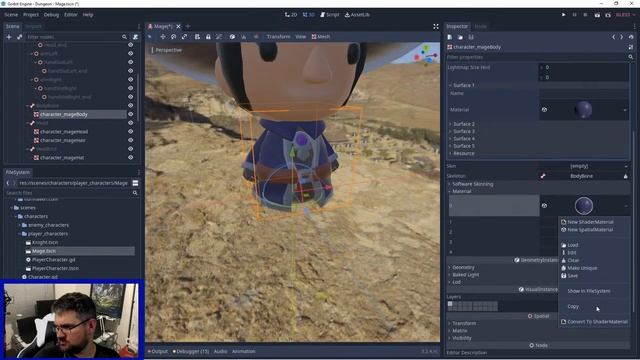Image resolution: width=640 pixels, height=360 pixels.
Task: Switch to the Script workspace
Action: tap(330, 15)
